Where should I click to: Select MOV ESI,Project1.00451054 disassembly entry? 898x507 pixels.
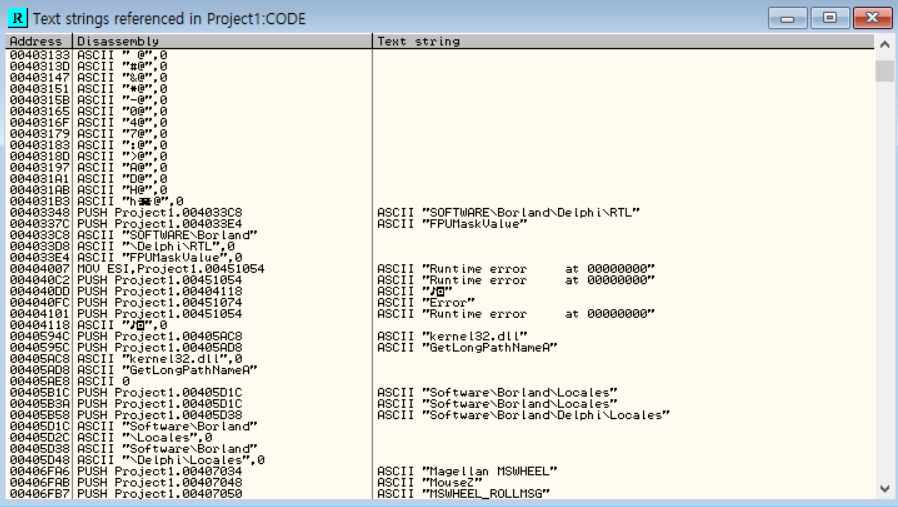pyautogui.click(x=171, y=269)
